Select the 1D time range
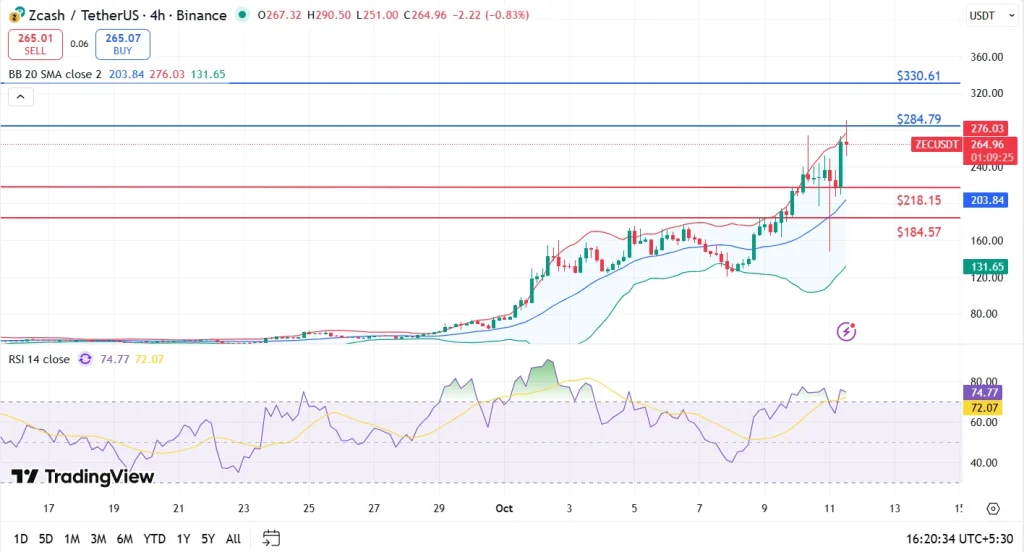This screenshot has height=552, width=1024. click(x=20, y=539)
